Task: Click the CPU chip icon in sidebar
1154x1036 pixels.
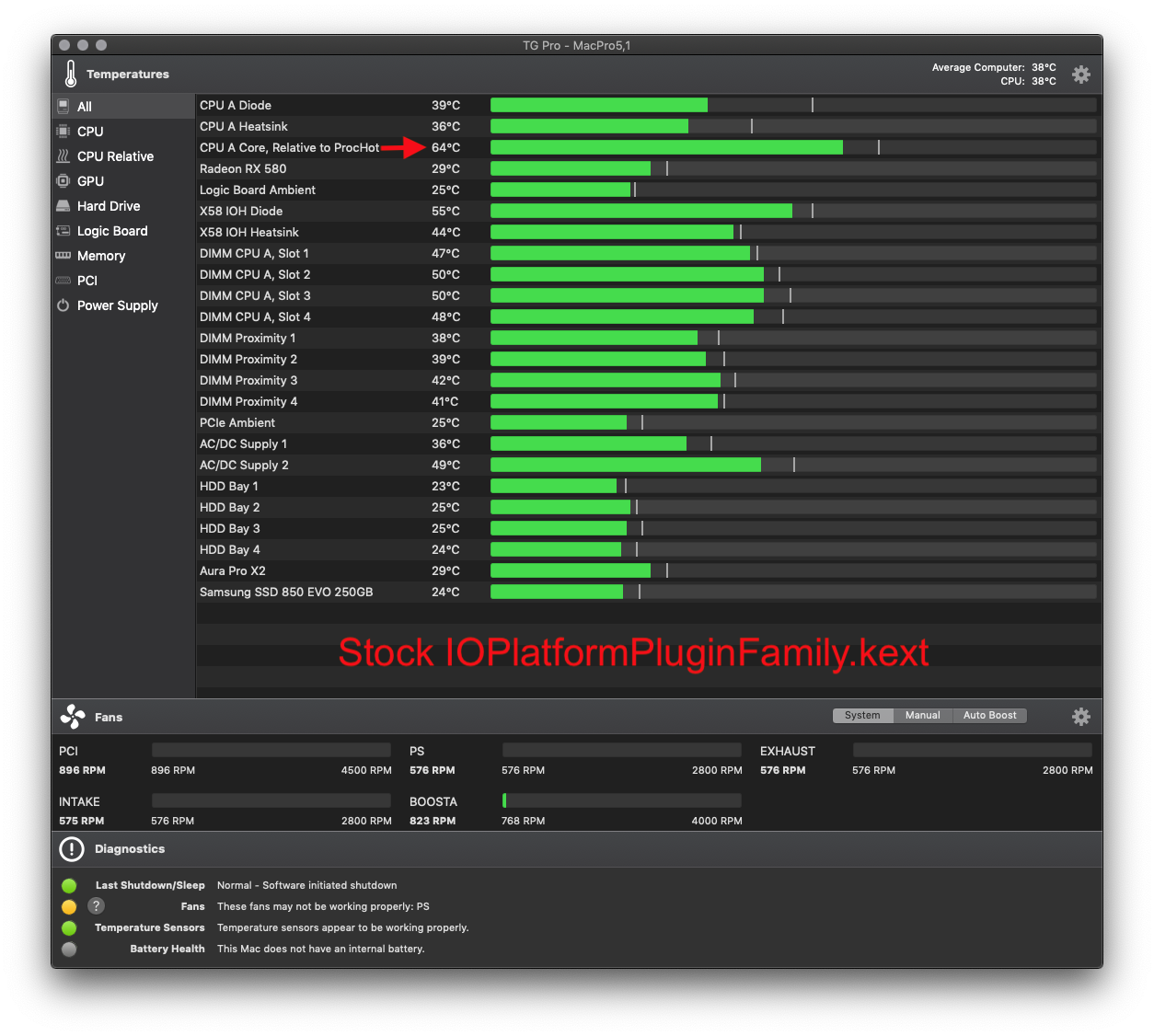Action: pos(63,131)
